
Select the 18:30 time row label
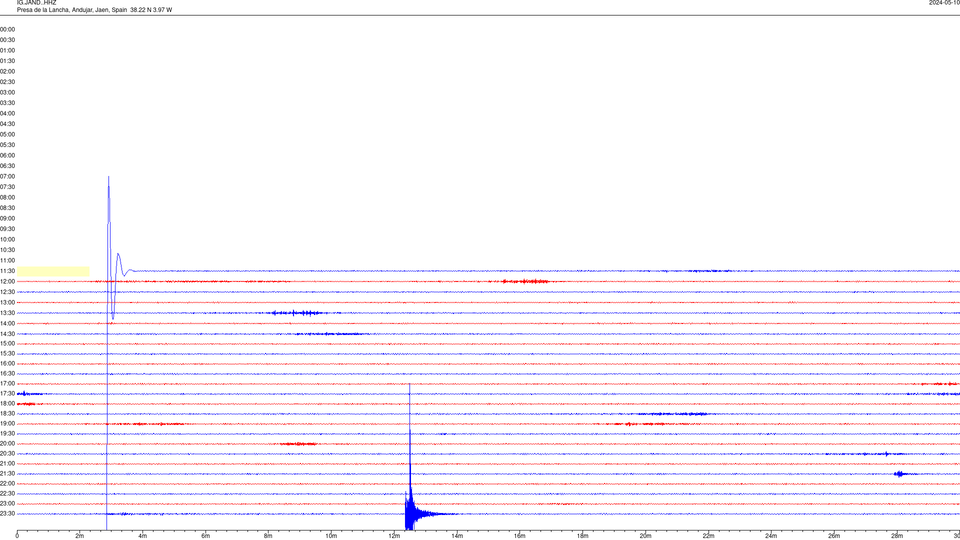coord(7,414)
